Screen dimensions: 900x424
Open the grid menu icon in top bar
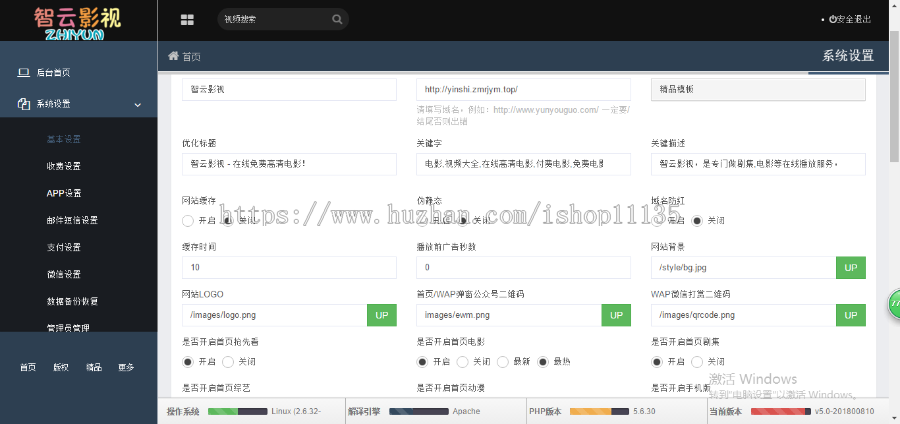tap(187, 20)
